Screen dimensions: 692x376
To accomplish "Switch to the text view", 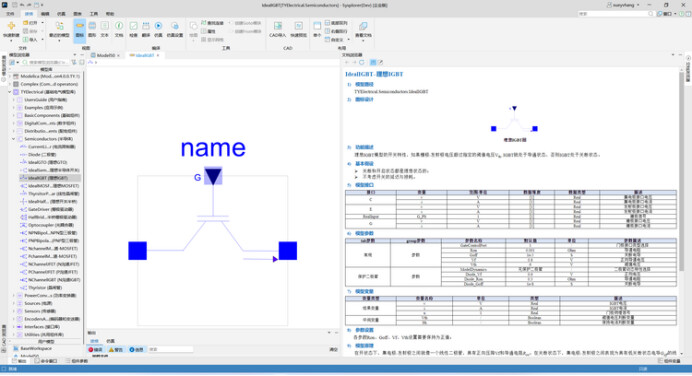I will coord(105,29).
